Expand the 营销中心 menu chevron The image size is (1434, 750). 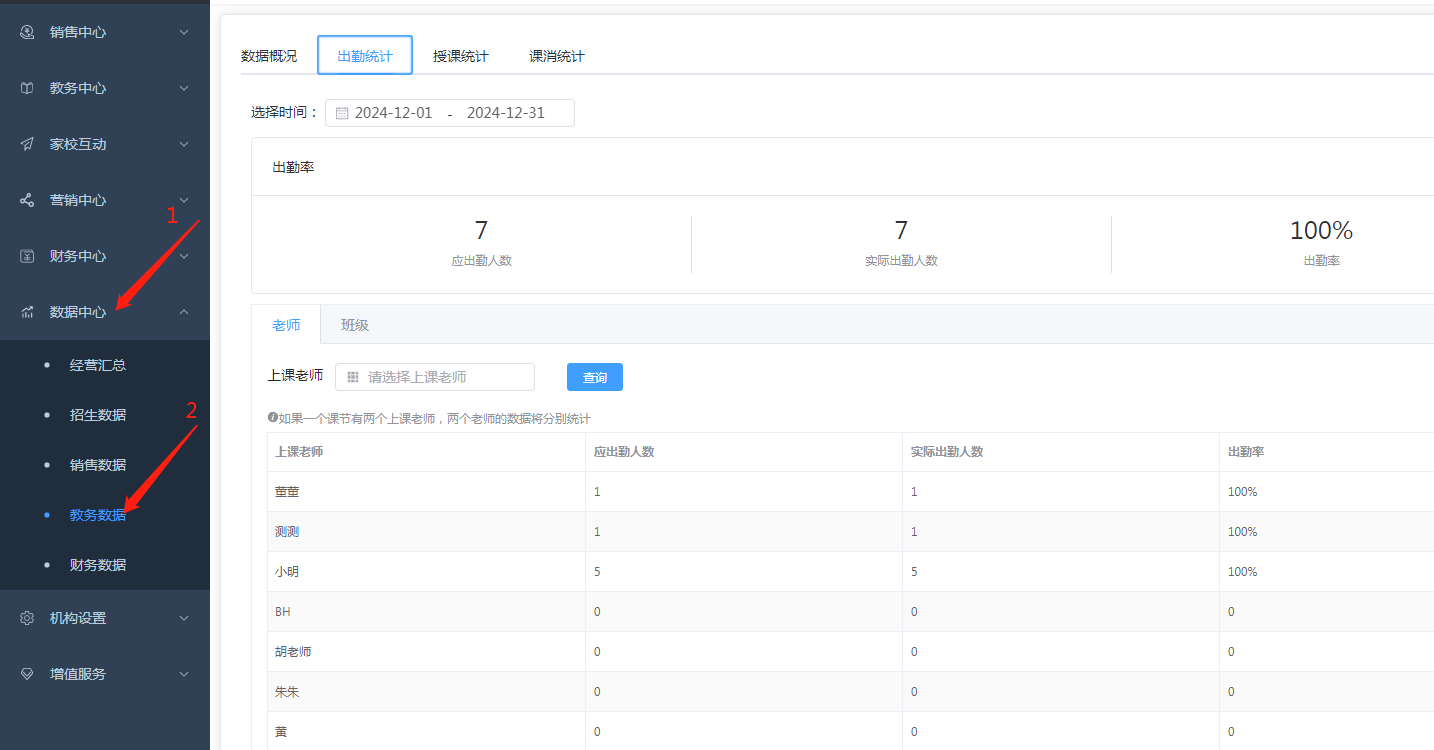pyautogui.click(x=184, y=200)
